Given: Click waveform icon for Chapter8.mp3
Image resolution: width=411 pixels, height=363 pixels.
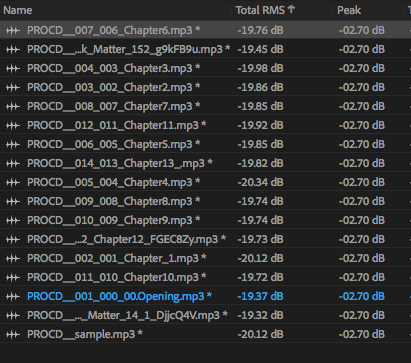Looking at the screenshot, I should 13,201.
